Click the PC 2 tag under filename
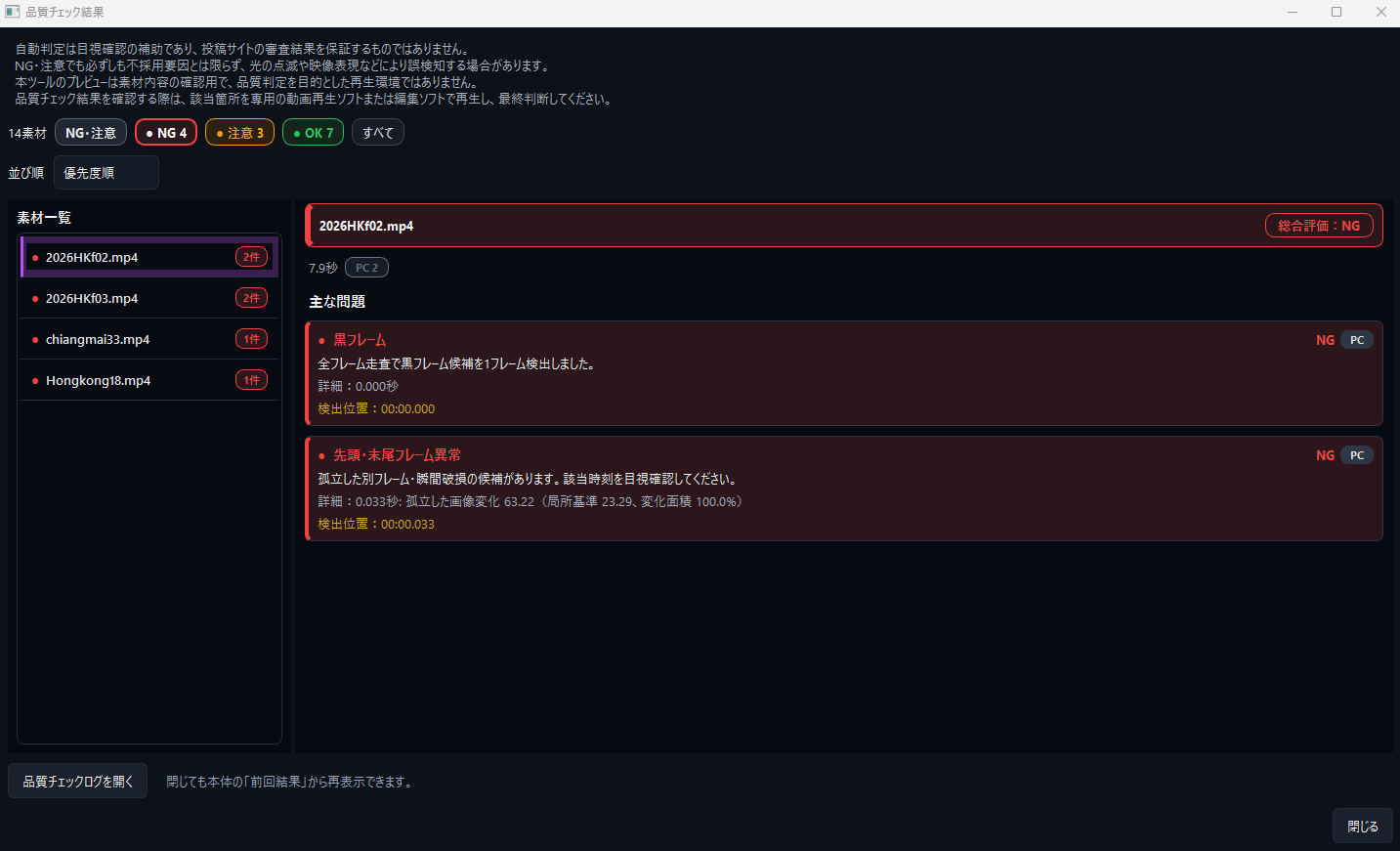This screenshot has width=1400, height=851. click(366, 268)
